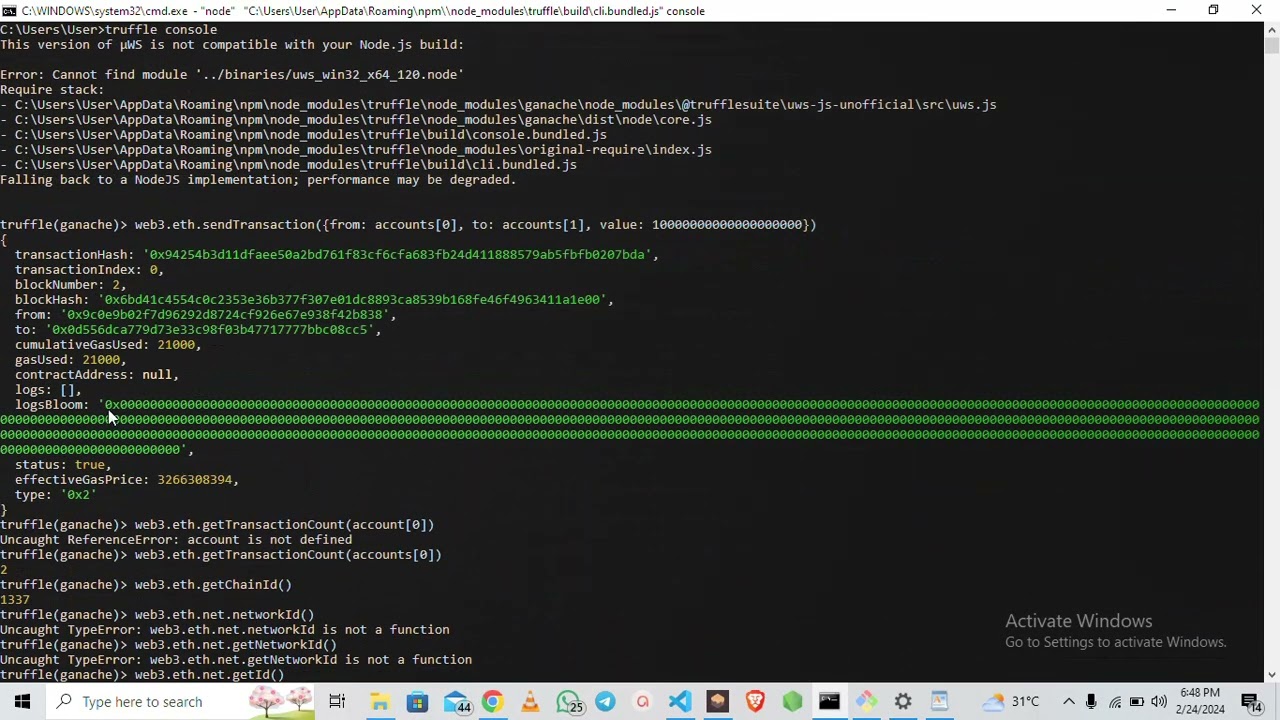
Task: Select the active cmd window taskbar icon
Action: click(829, 702)
